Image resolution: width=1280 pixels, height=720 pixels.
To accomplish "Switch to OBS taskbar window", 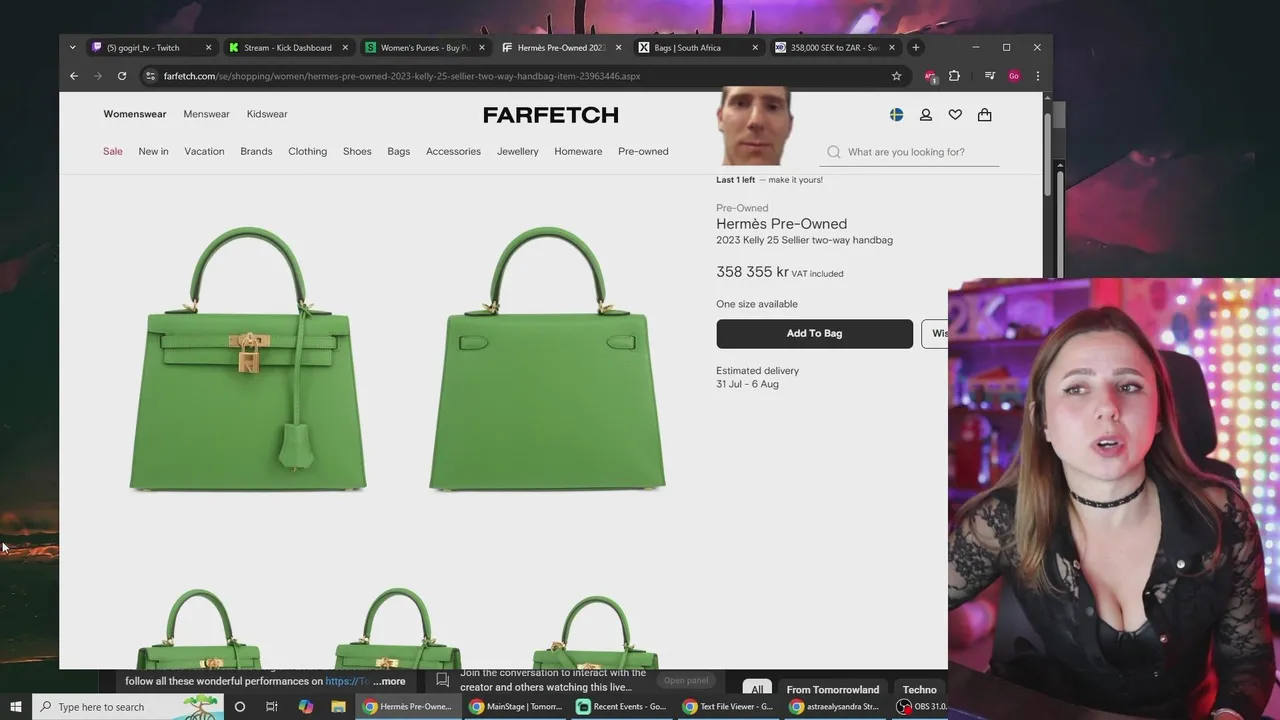I will [x=921, y=706].
